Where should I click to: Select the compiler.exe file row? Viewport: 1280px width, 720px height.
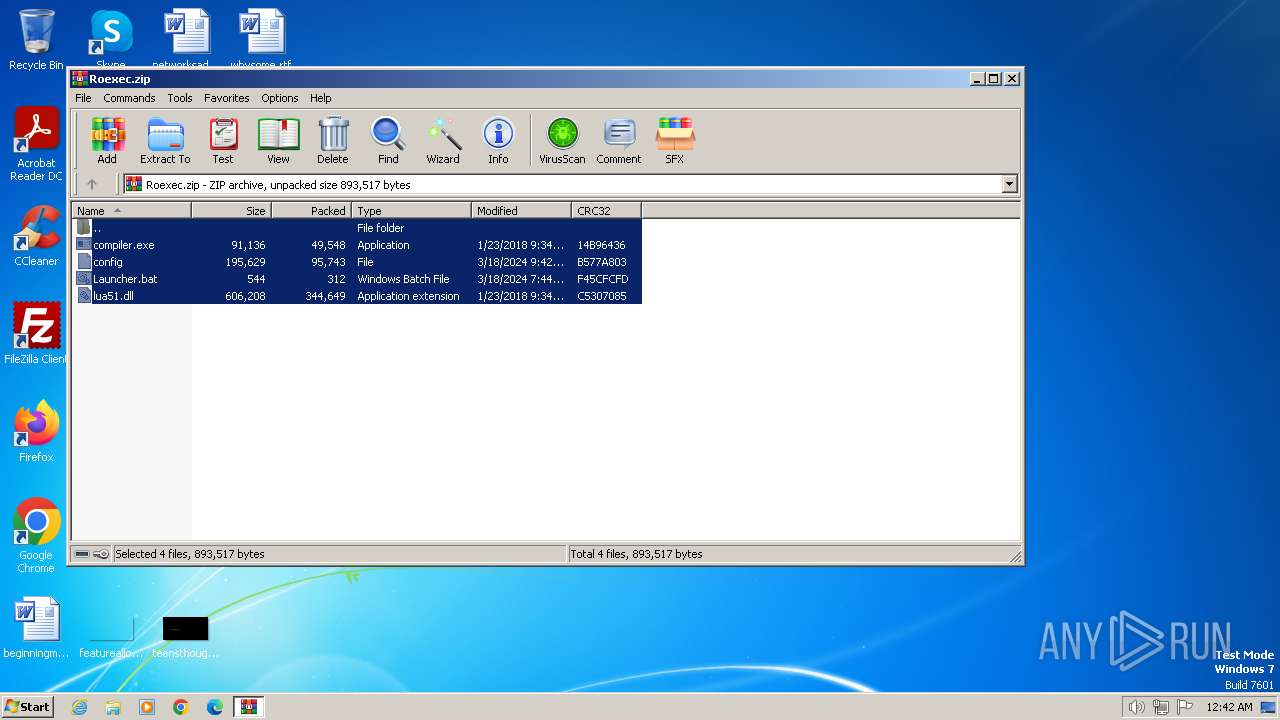coord(357,245)
